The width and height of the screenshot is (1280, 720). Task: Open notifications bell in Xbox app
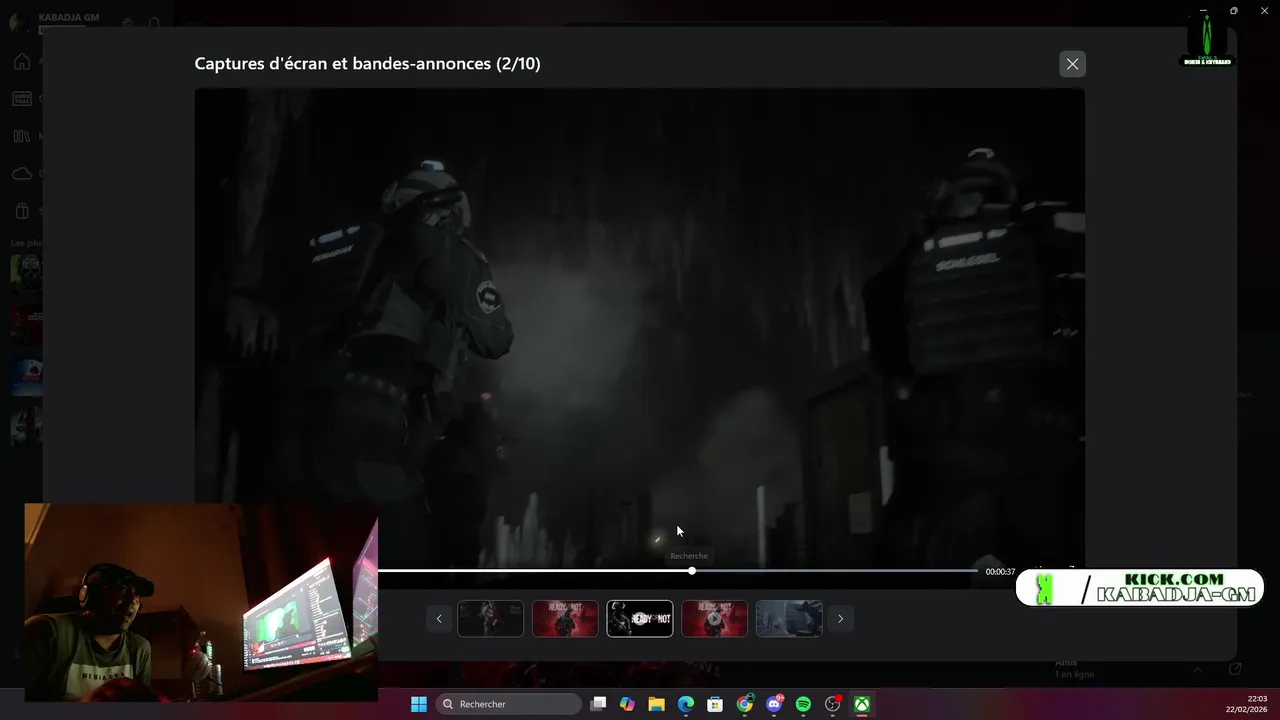coord(153,23)
